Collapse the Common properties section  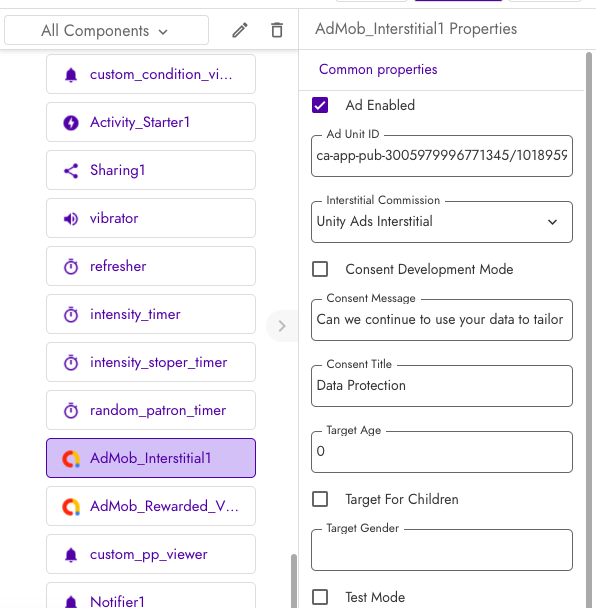(378, 69)
